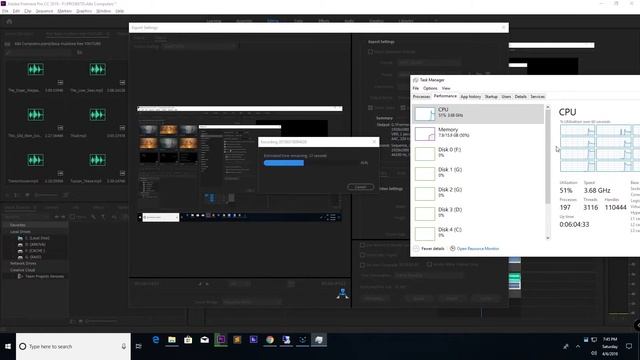Open the File menu in Task Manager

(416, 88)
